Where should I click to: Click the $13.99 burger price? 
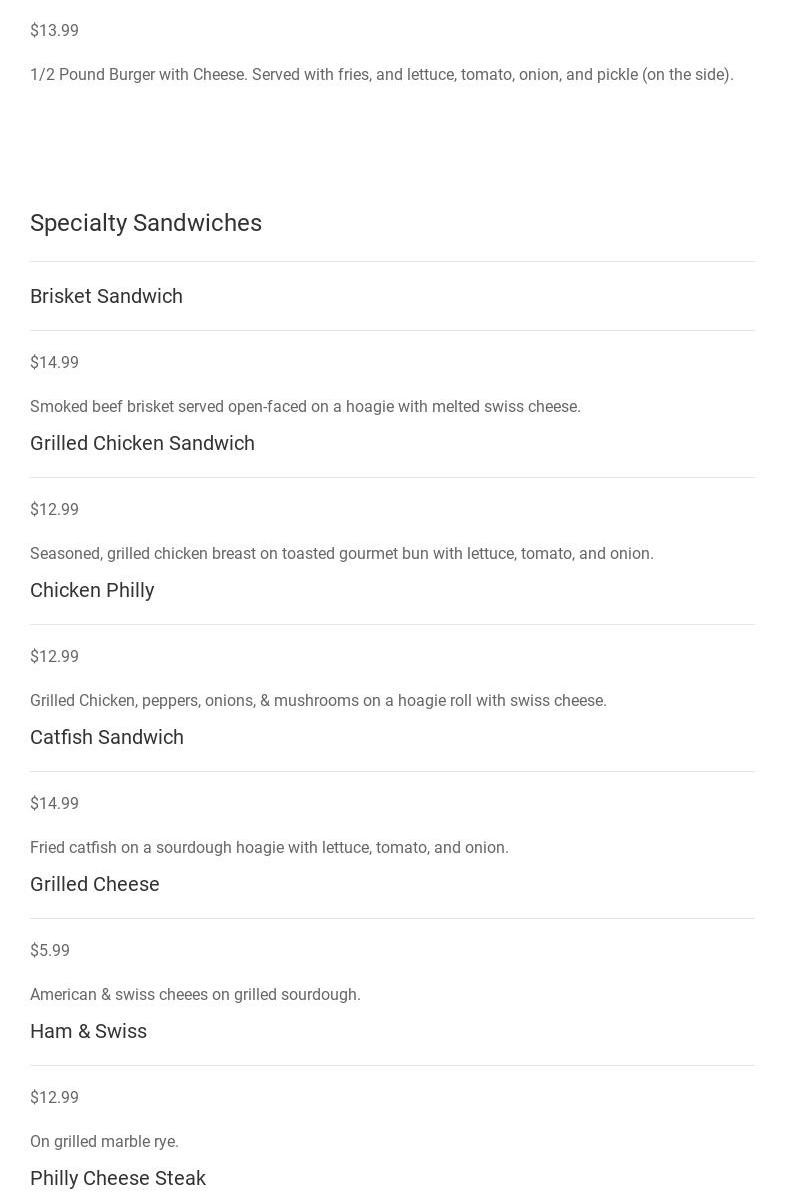click(x=54, y=31)
